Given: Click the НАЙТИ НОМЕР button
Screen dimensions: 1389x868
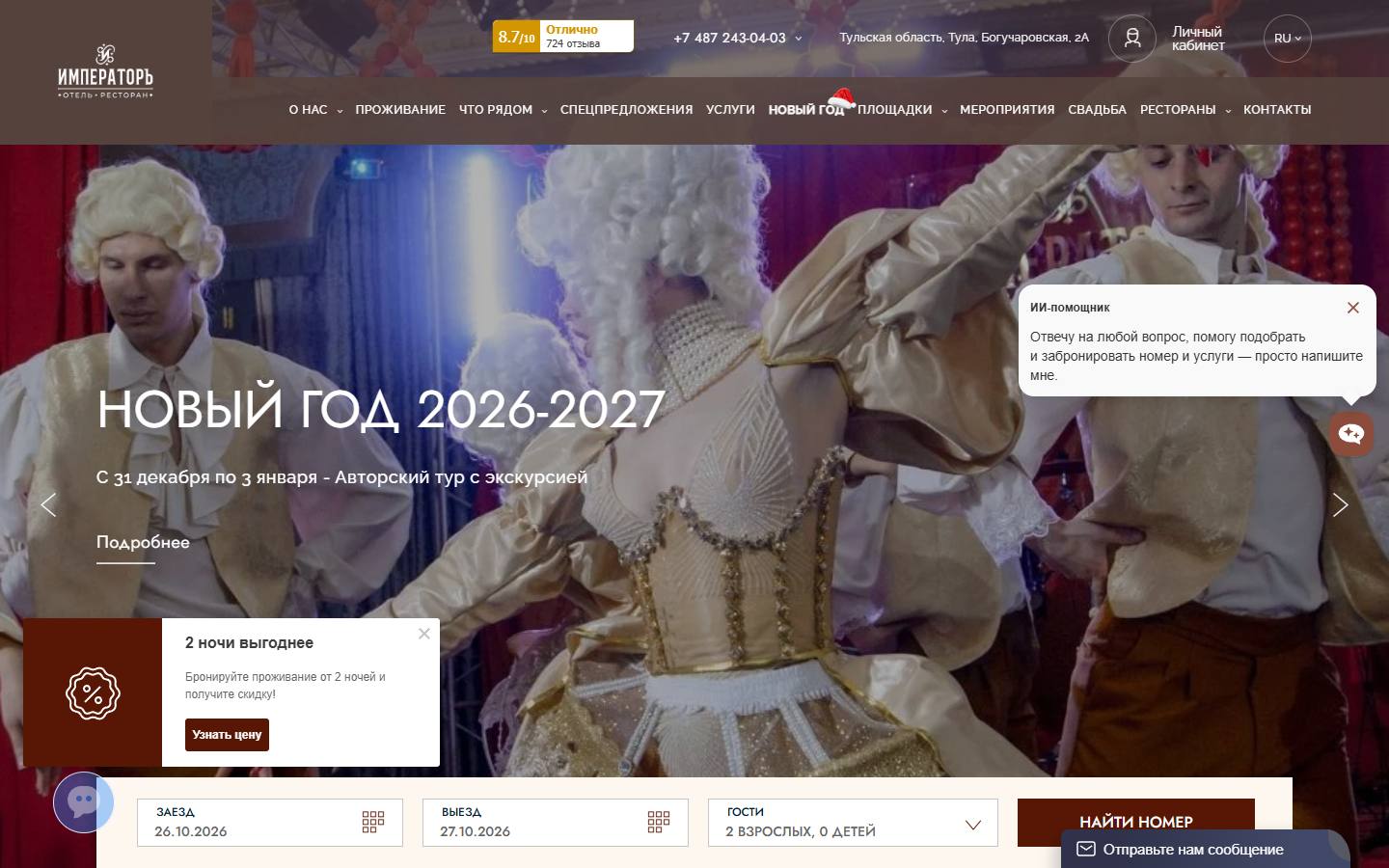Looking at the screenshot, I should [1136, 823].
